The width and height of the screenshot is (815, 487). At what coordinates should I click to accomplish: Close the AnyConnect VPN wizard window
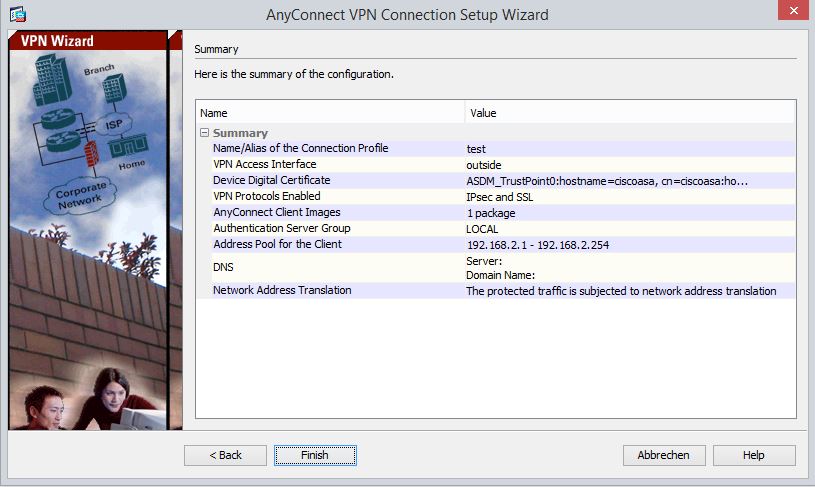click(x=793, y=10)
